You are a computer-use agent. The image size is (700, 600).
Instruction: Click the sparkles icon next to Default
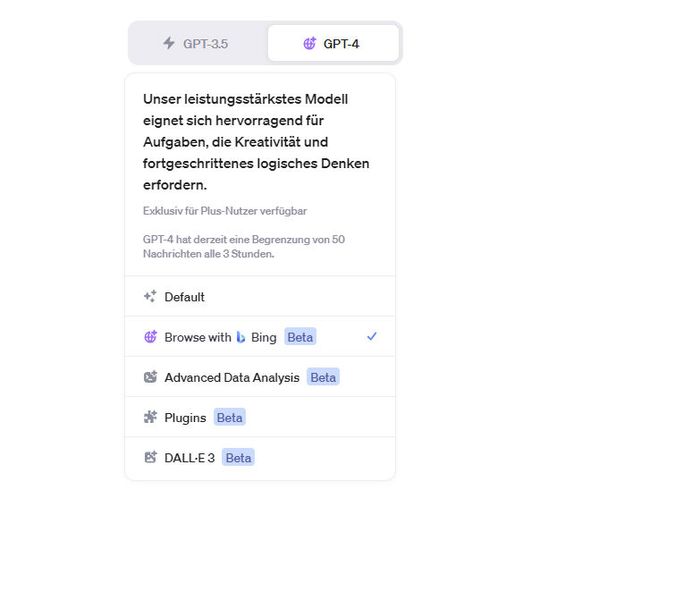coord(150,297)
